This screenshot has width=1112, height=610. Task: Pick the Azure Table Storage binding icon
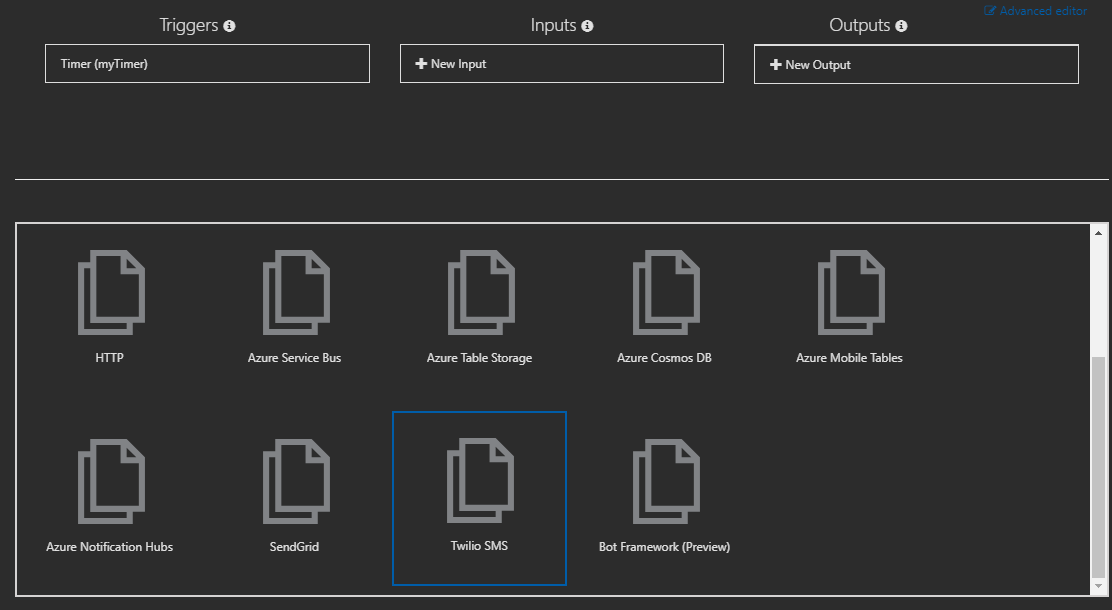482,292
